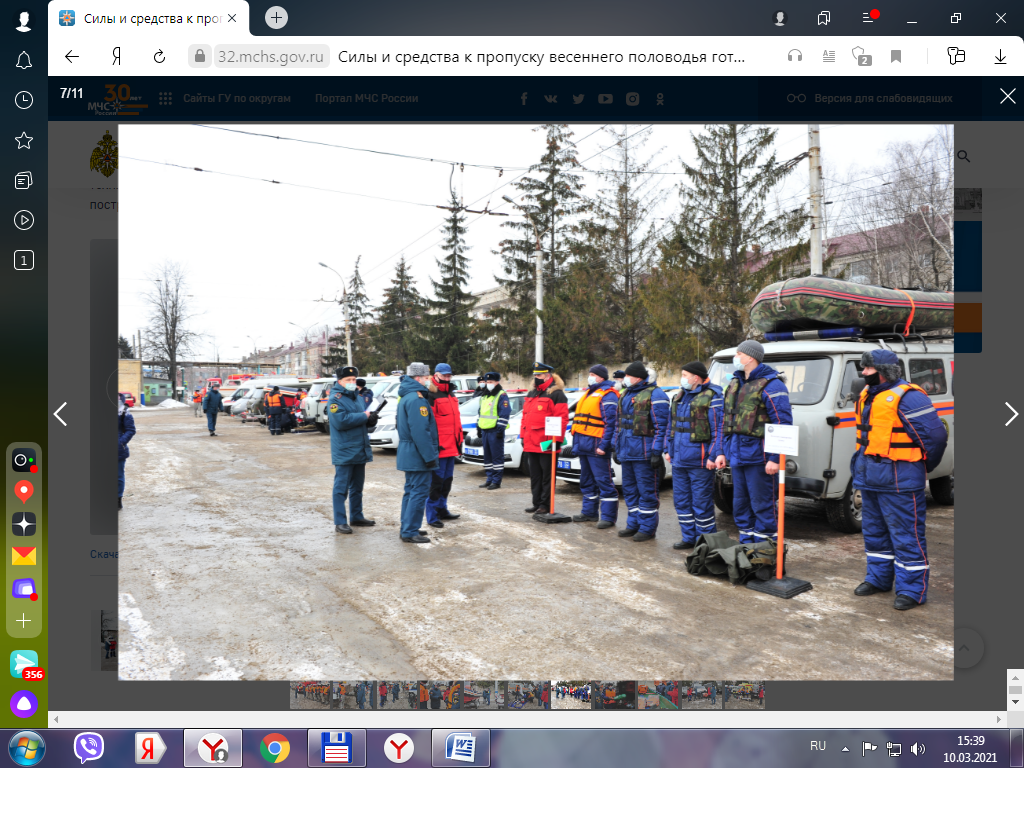Open the purple messenger app in the sidebar dock
Screen dimensions: 1024x829
click(x=24, y=589)
